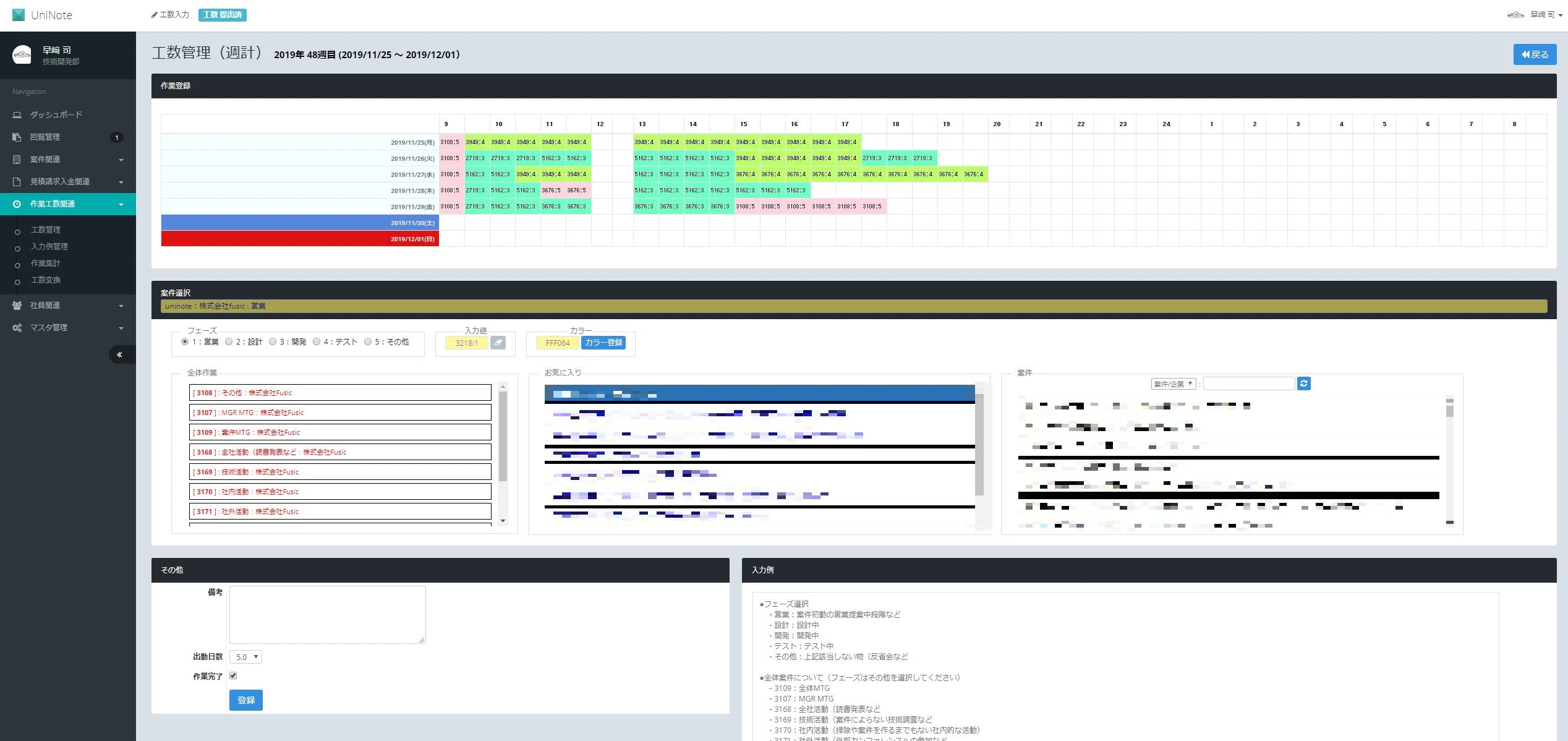Click the blue 登録 submit button

(246, 700)
